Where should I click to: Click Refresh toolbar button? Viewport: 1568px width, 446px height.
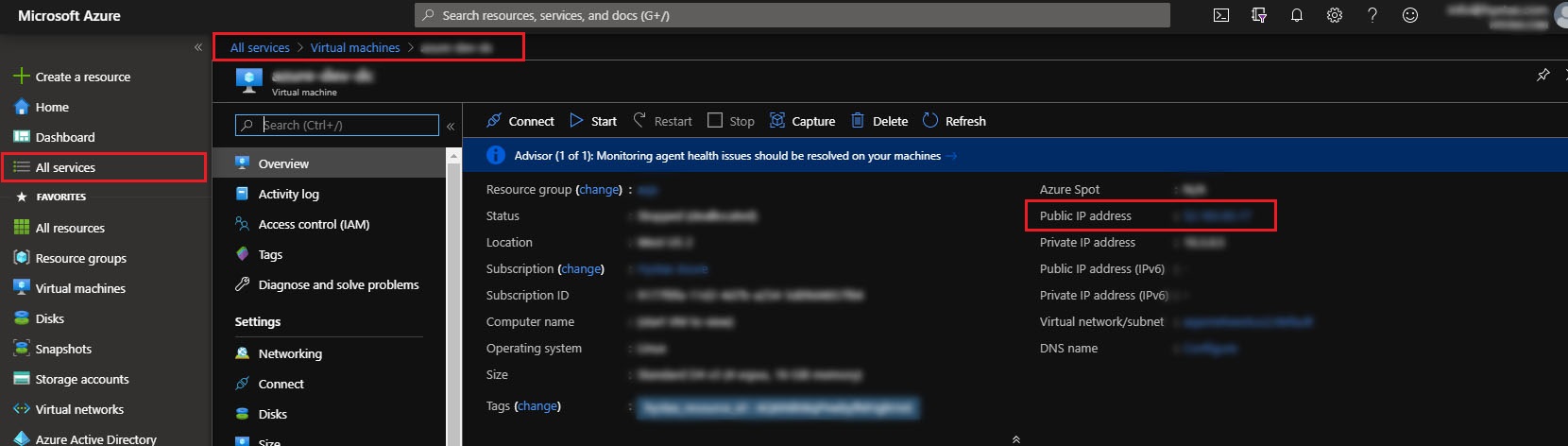(x=954, y=121)
